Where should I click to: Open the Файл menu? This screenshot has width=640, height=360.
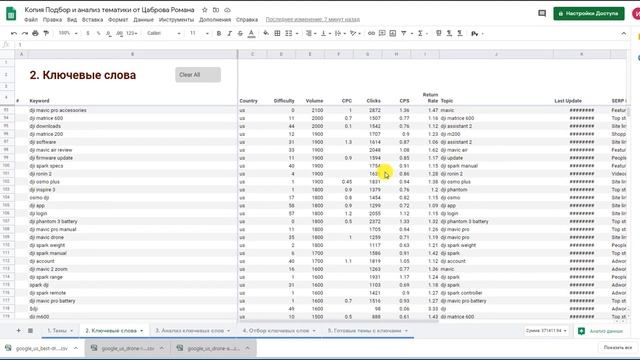pos(31,20)
